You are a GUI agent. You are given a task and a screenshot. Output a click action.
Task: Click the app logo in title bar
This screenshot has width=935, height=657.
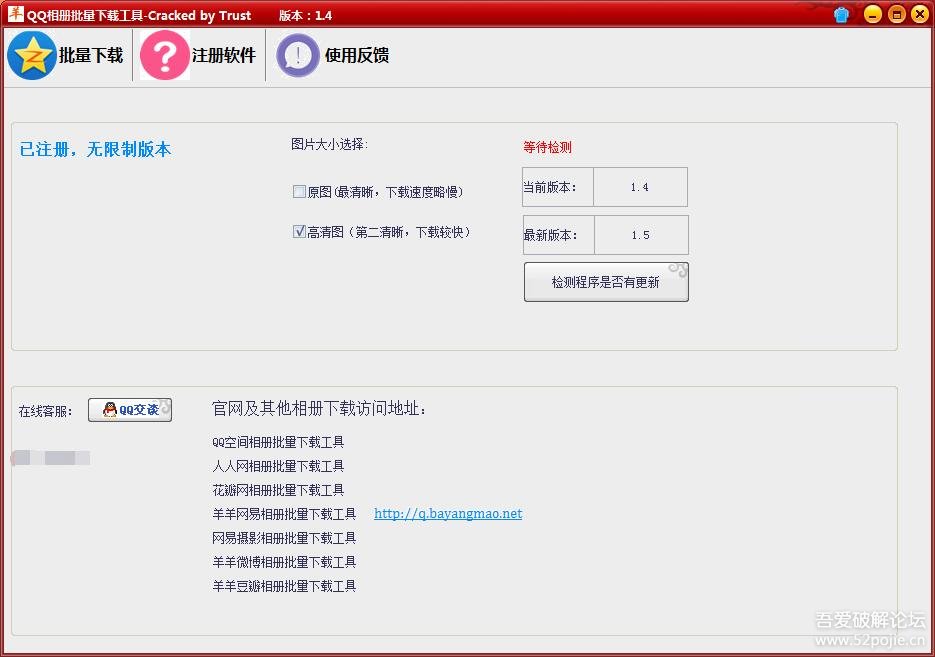coord(16,13)
